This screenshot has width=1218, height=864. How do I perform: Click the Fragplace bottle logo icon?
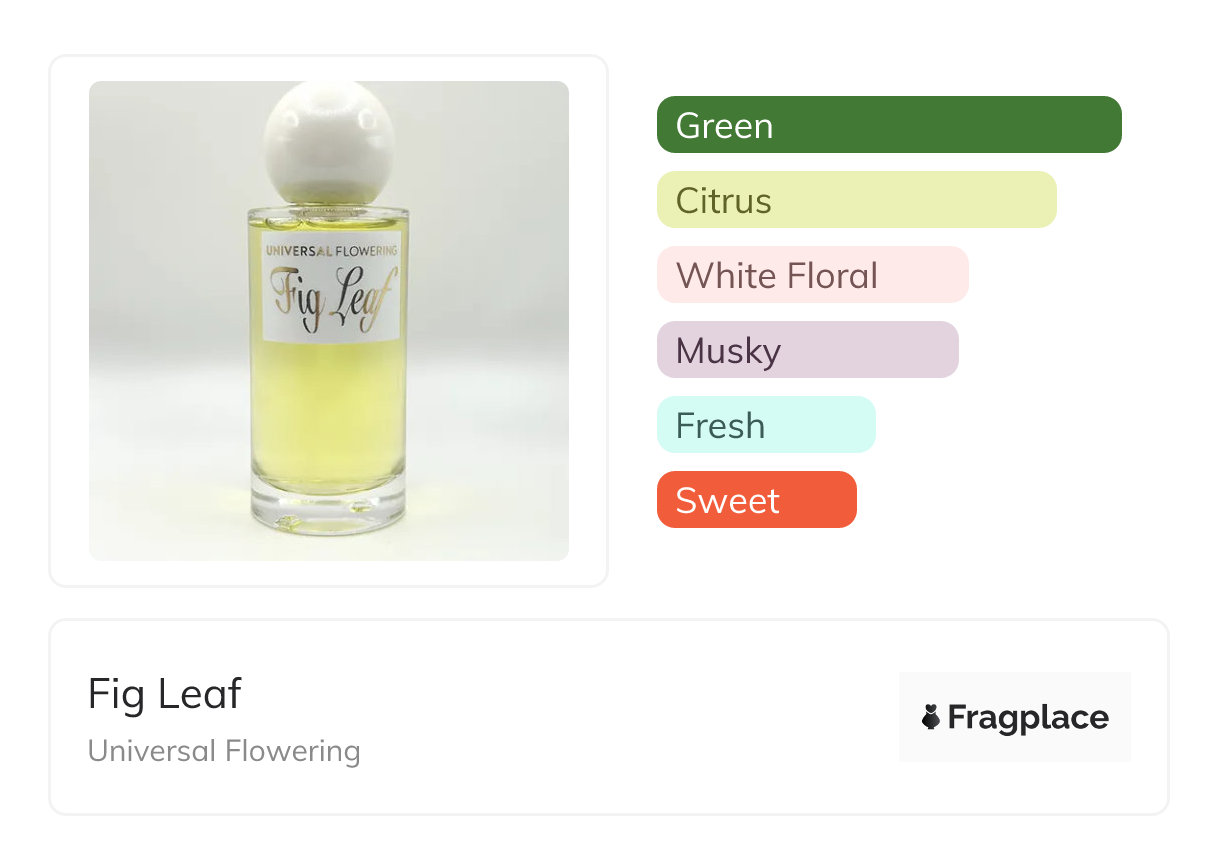point(931,717)
